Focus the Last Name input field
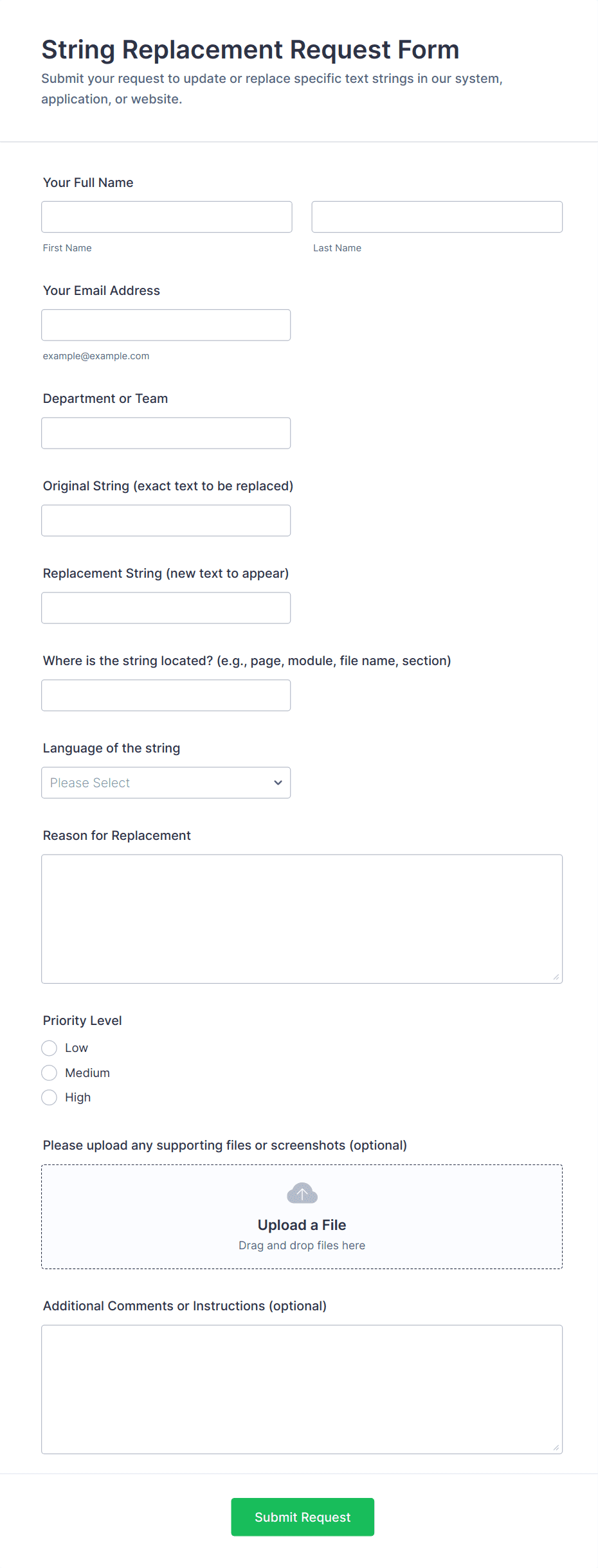The height and width of the screenshot is (1568, 598). click(x=437, y=217)
